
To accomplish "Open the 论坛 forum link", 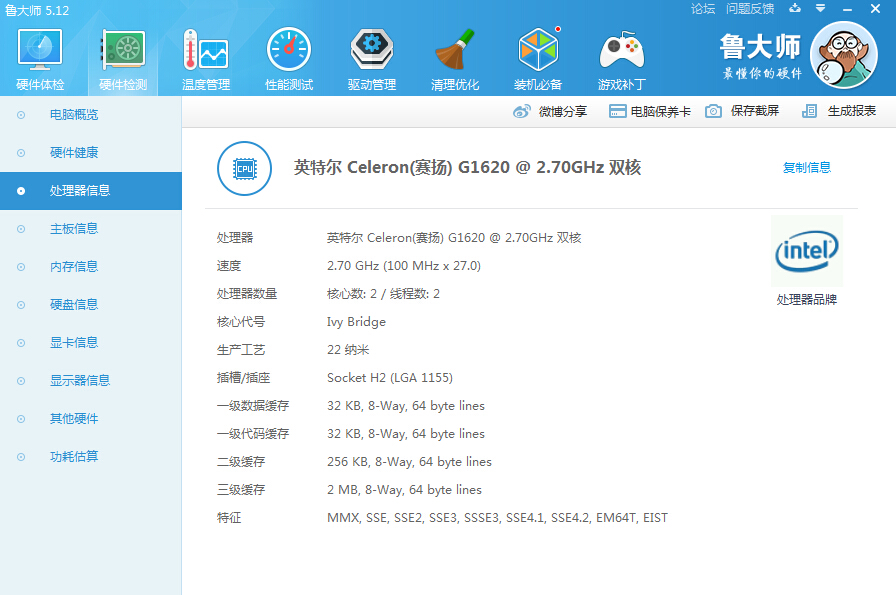I will click(702, 8).
